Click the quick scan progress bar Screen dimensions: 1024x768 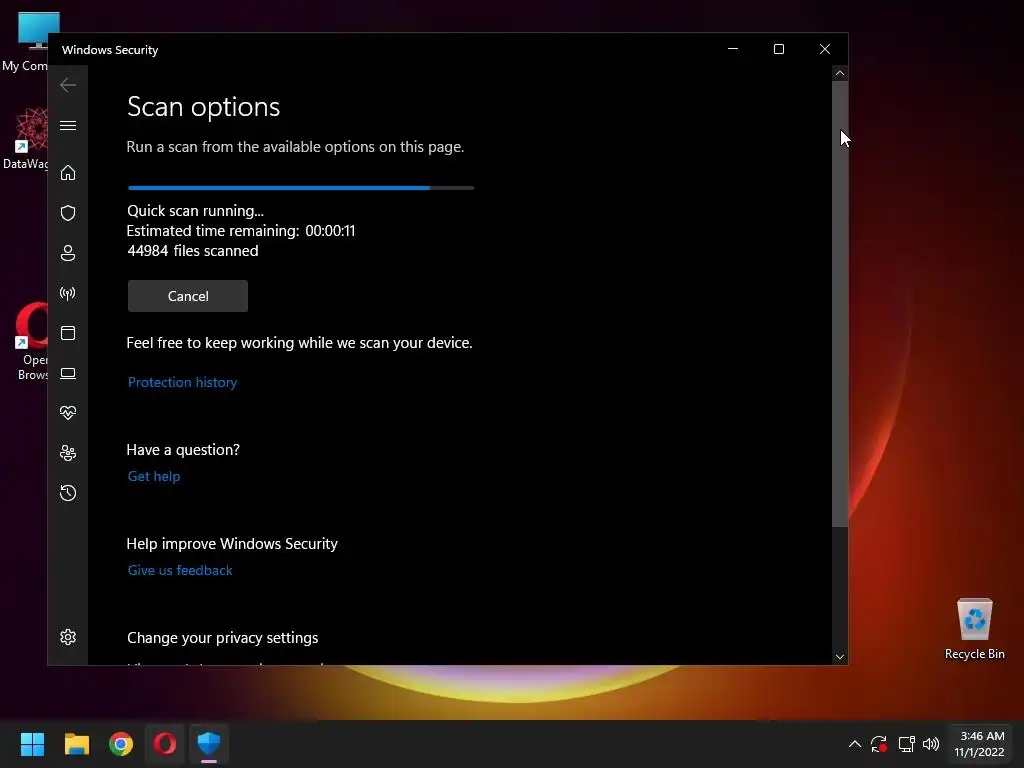(x=301, y=188)
